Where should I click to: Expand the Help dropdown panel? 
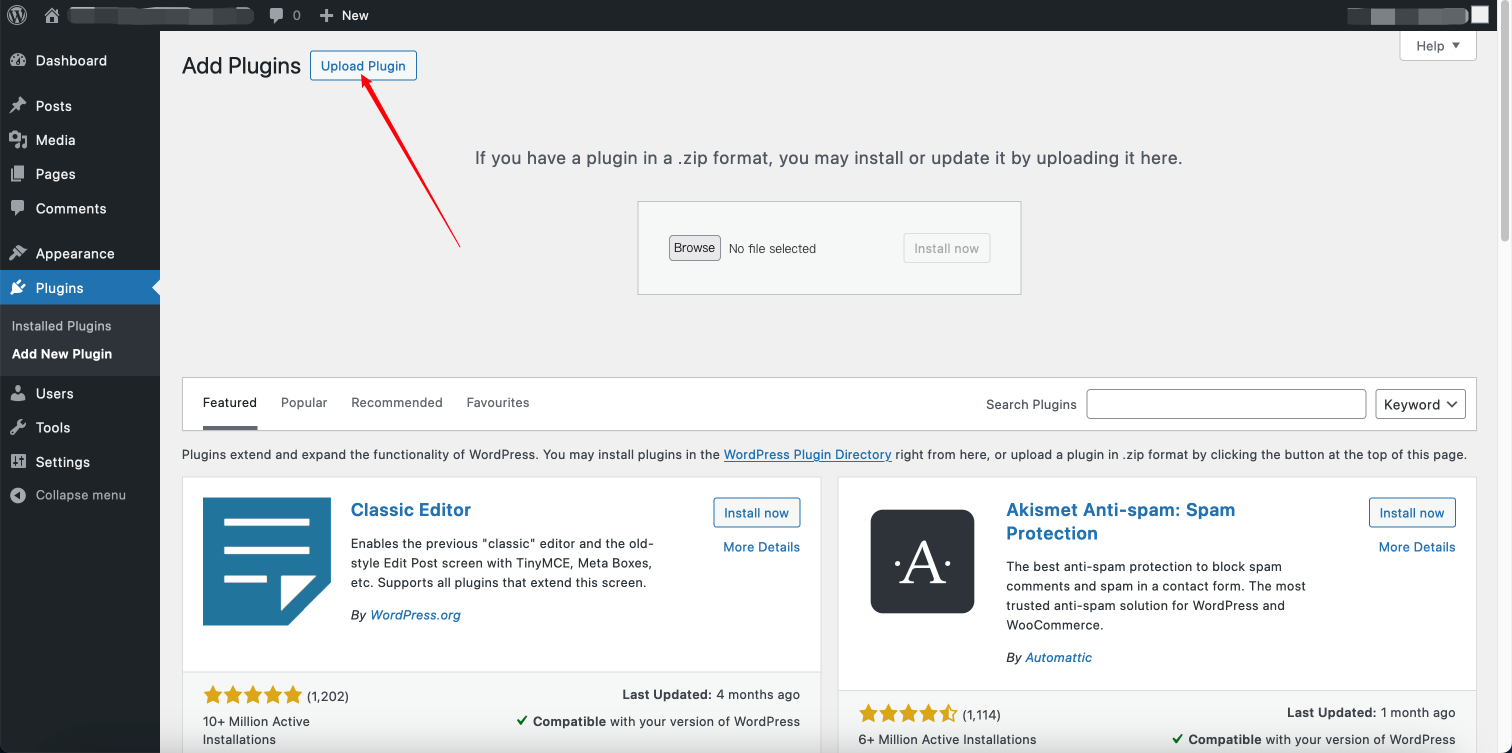[x=1438, y=46]
